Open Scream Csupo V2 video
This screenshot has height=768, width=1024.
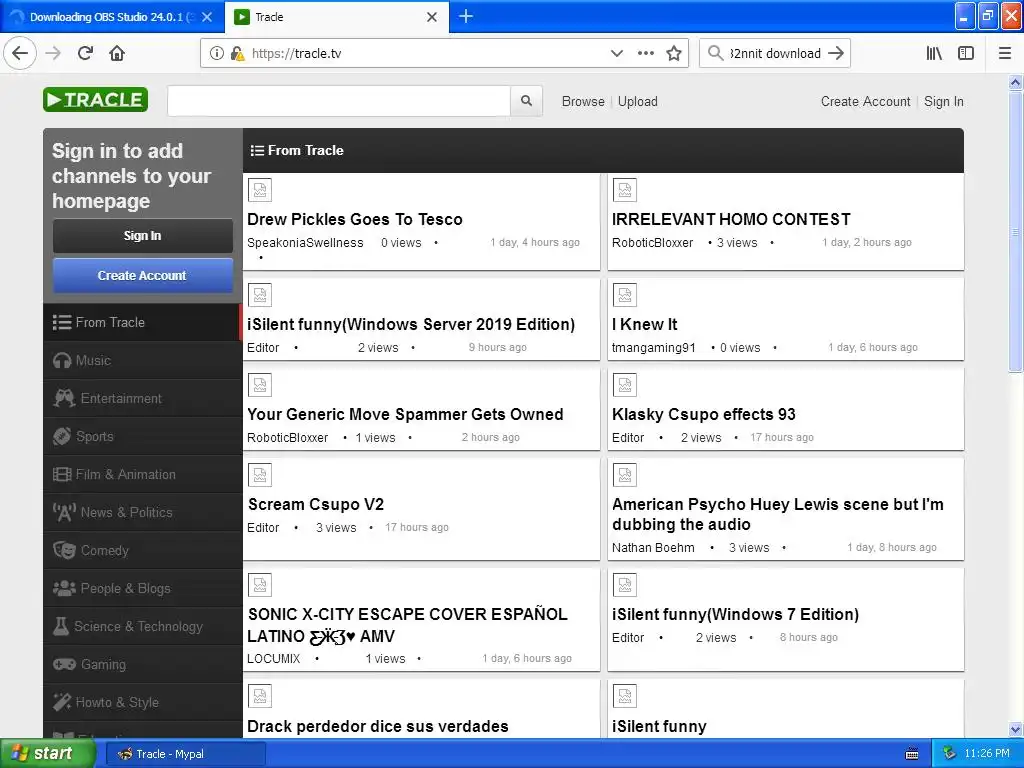coord(315,505)
